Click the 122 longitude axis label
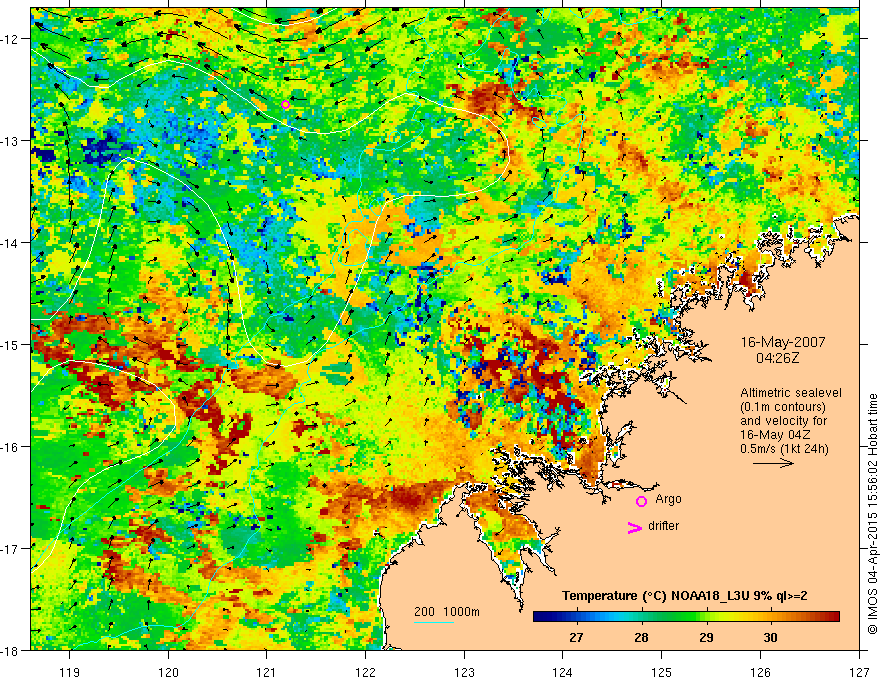This screenshot has height=680, width=880. (365, 672)
